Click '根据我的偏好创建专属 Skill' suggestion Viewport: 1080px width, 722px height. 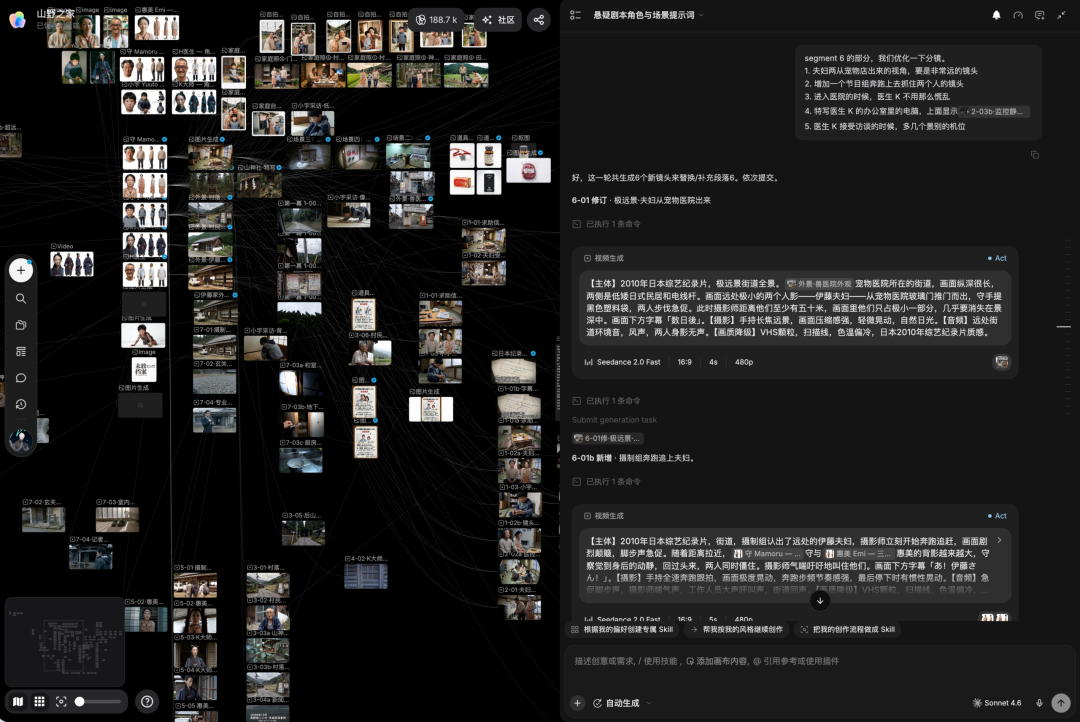click(x=622, y=629)
